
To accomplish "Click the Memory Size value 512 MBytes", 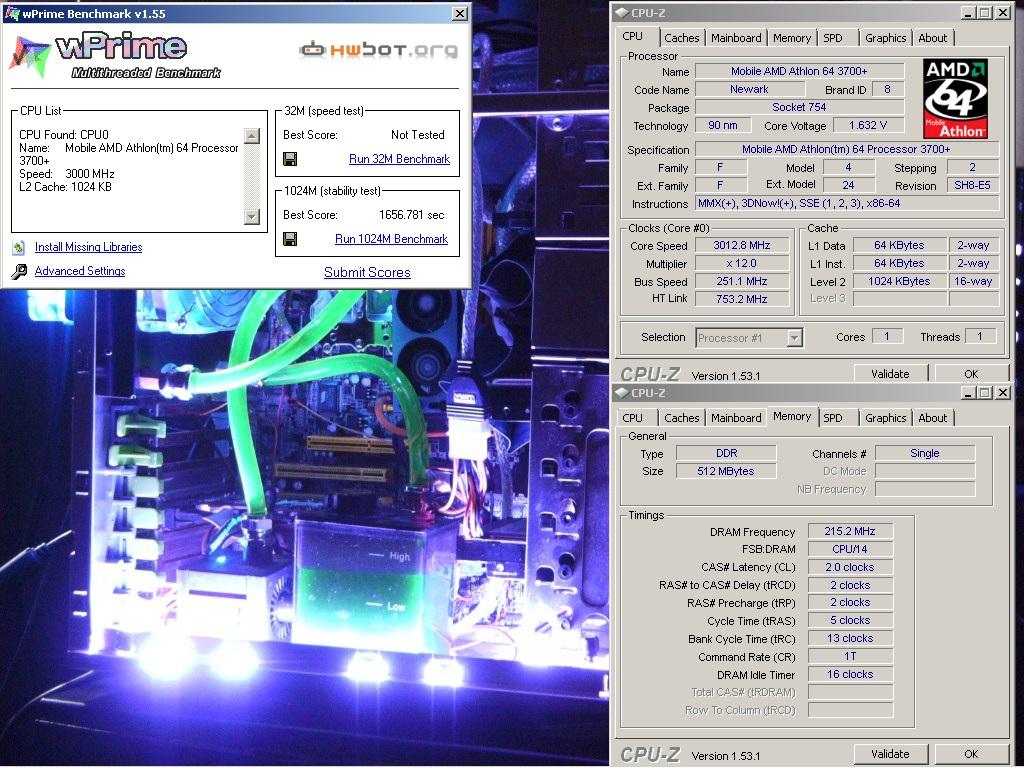I will click(x=726, y=471).
